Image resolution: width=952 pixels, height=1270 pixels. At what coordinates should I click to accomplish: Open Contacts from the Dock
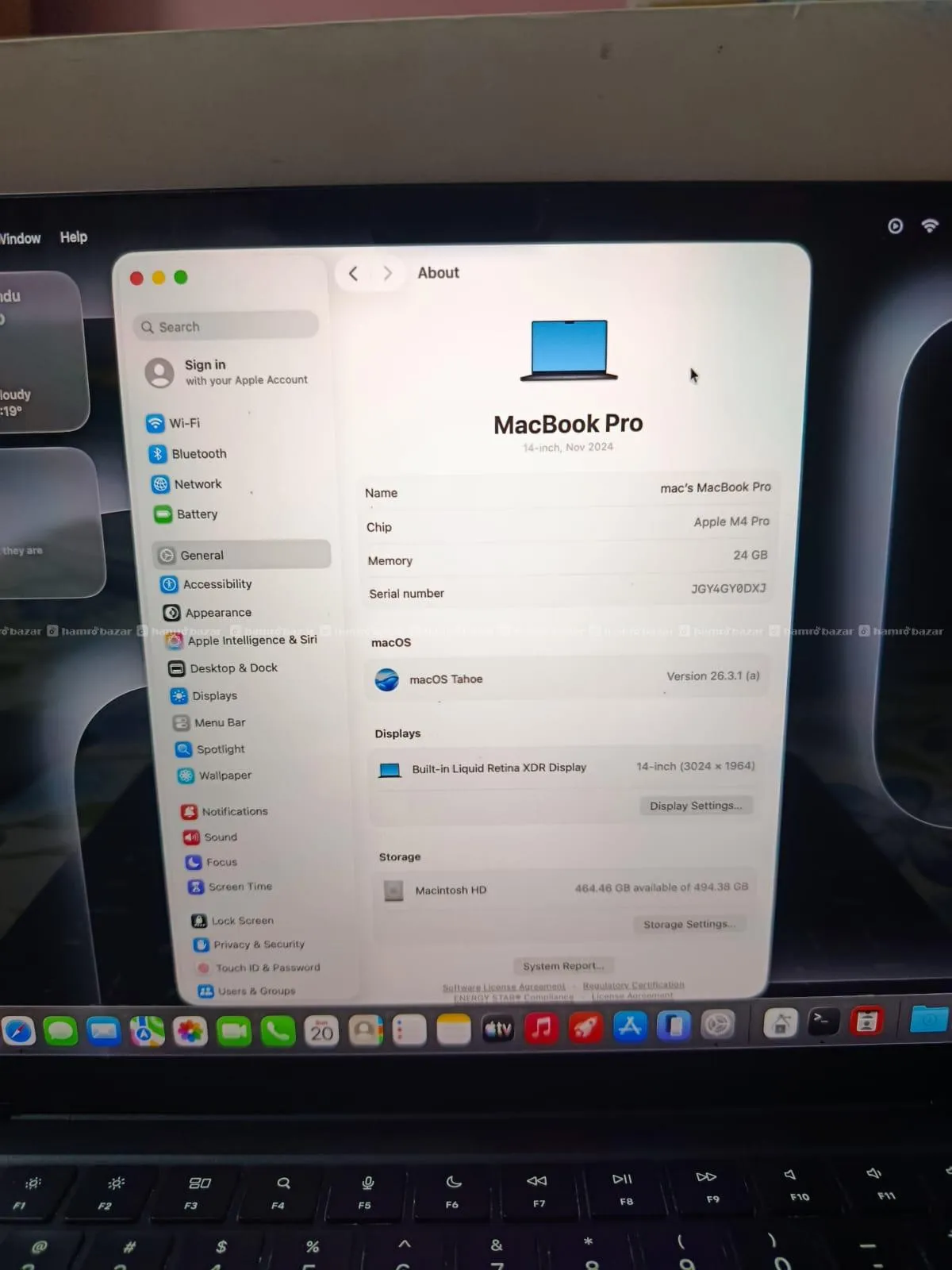pyautogui.click(x=366, y=1031)
